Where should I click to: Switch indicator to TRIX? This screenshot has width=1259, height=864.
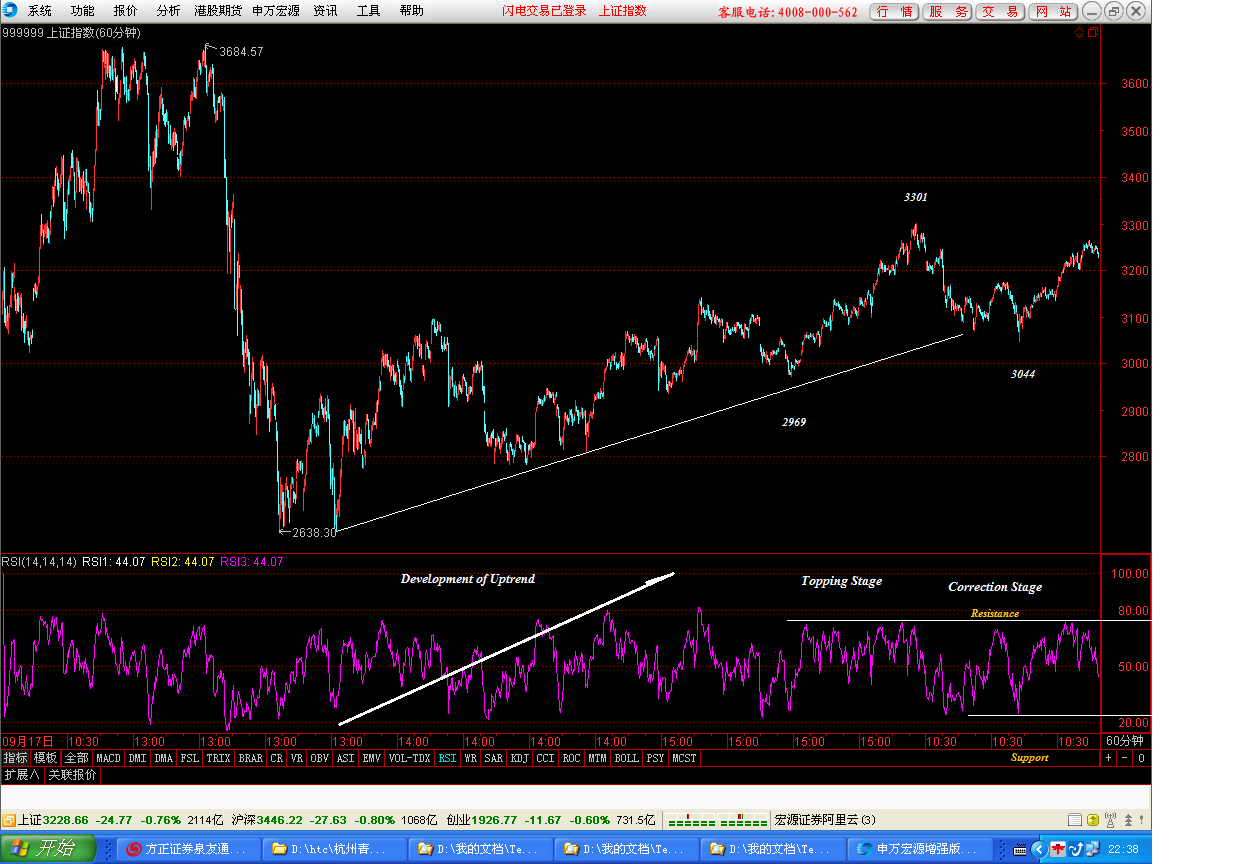pos(218,758)
